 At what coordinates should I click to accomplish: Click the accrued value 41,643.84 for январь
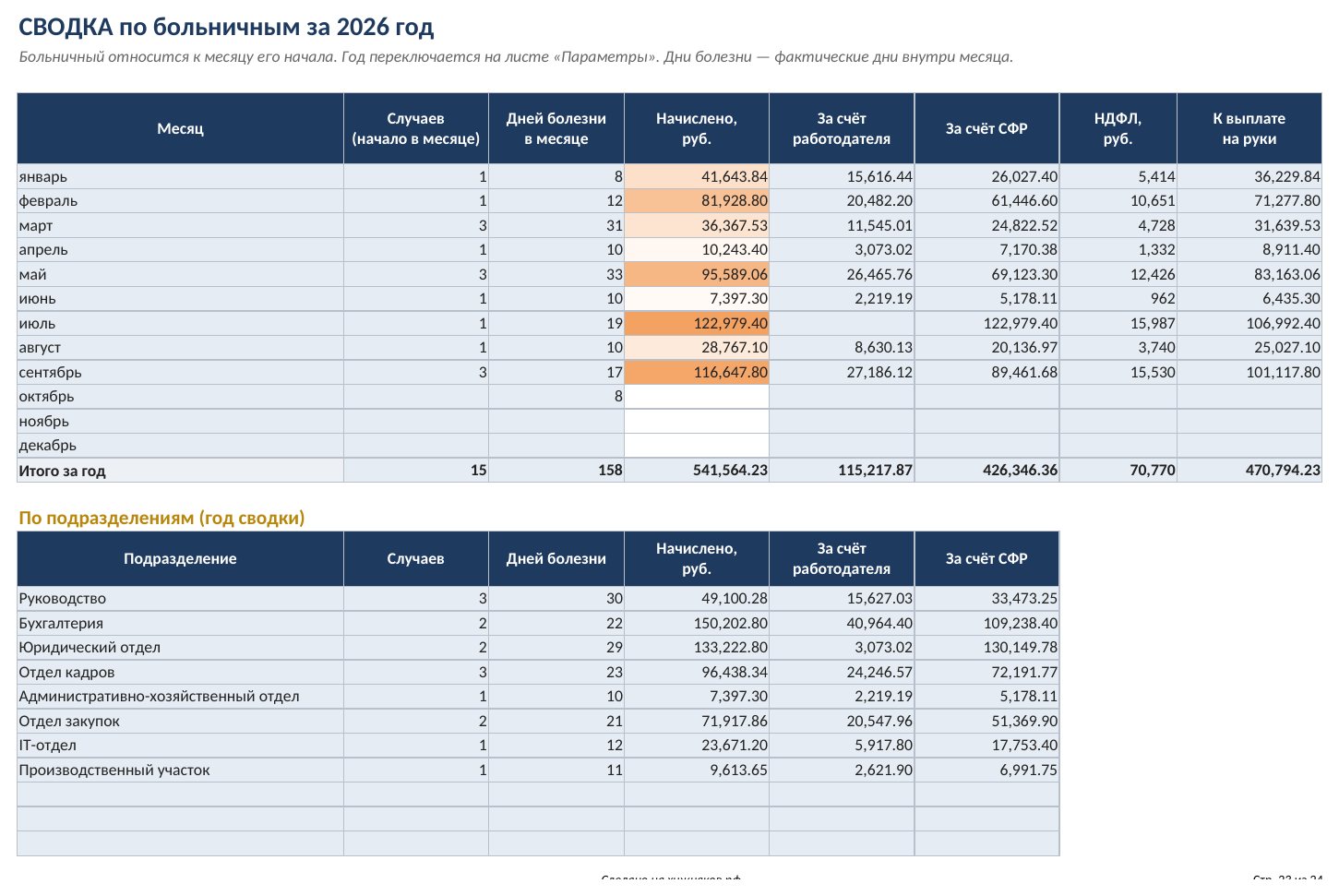697,176
